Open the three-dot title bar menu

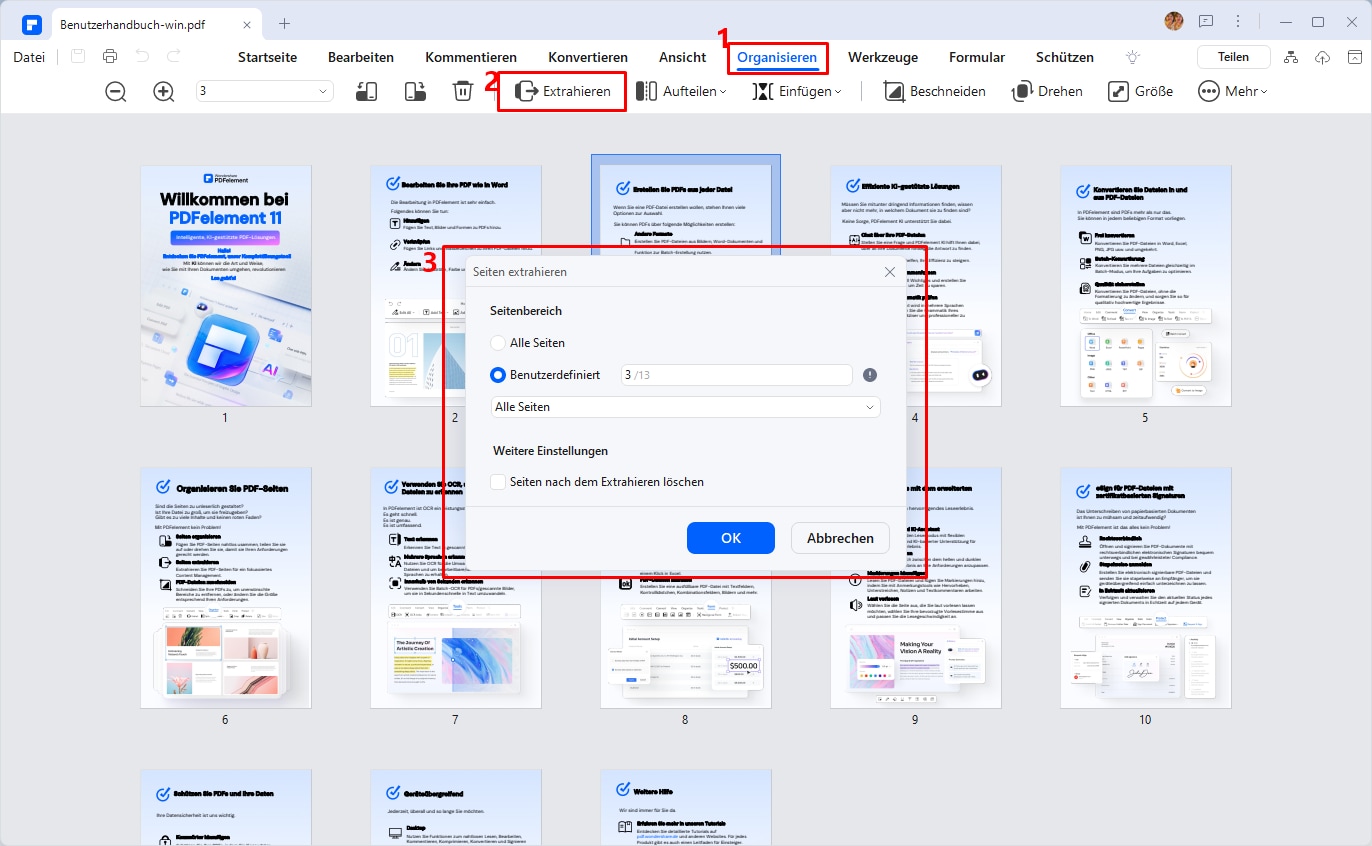coord(1238,21)
